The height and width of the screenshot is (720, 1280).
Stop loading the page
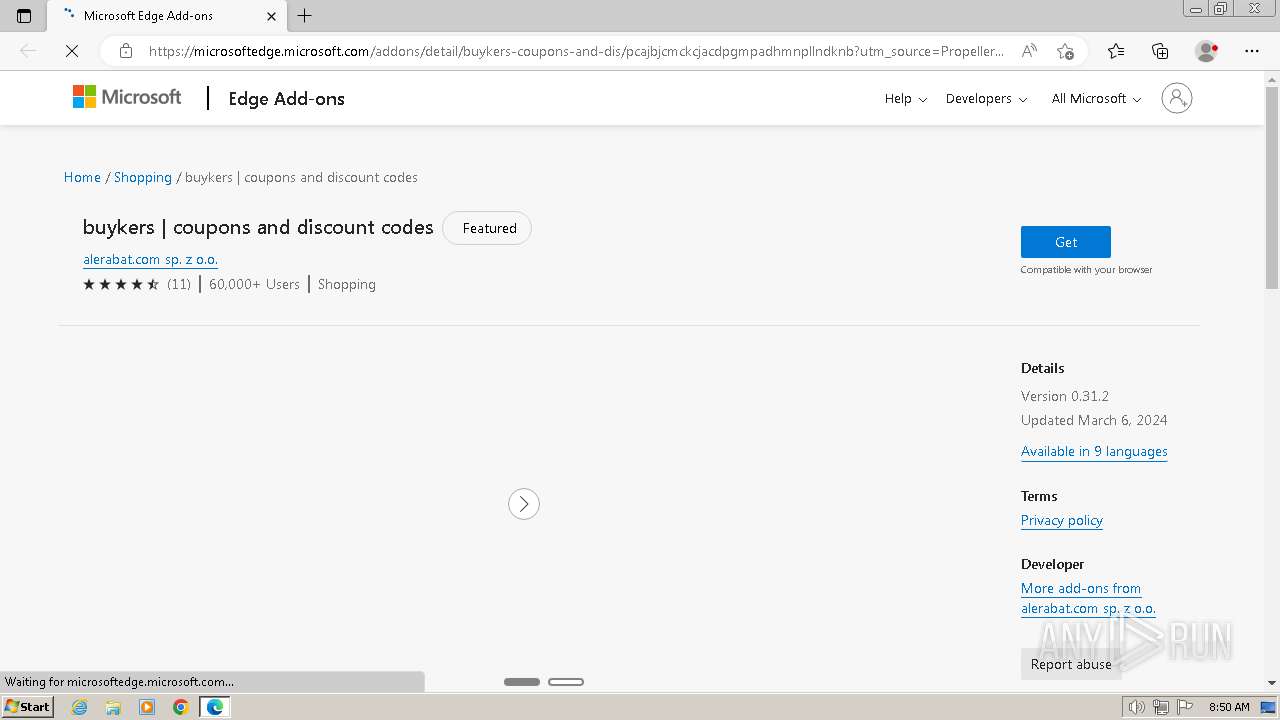(x=72, y=51)
